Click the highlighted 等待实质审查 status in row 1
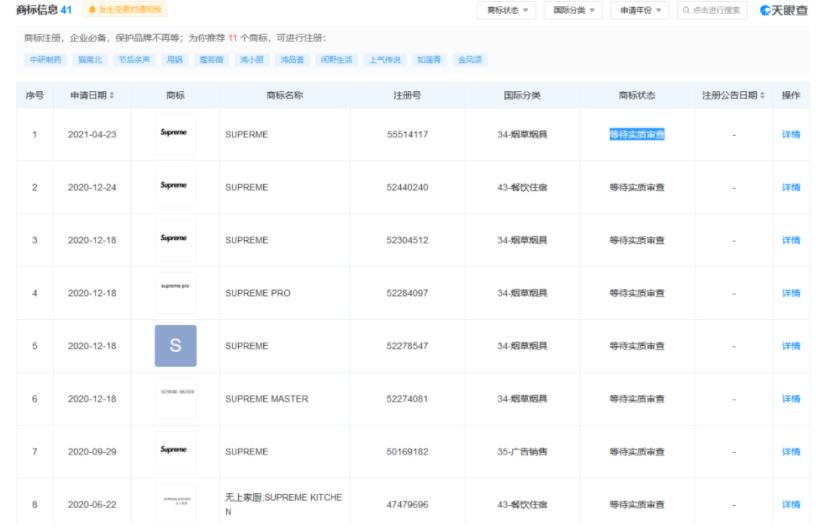The width and height of the screenshot is (834, 532). click(x=637, y=135)
